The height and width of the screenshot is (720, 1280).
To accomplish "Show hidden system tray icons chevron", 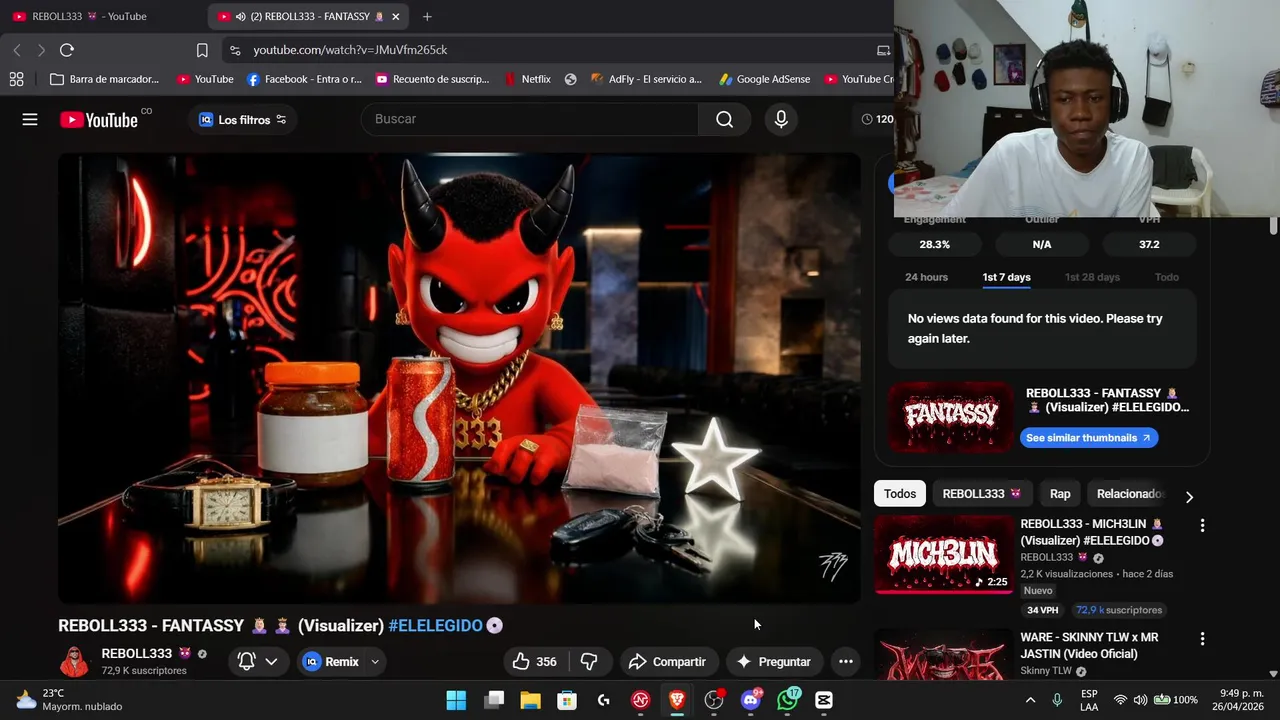I will (1030, 700).
